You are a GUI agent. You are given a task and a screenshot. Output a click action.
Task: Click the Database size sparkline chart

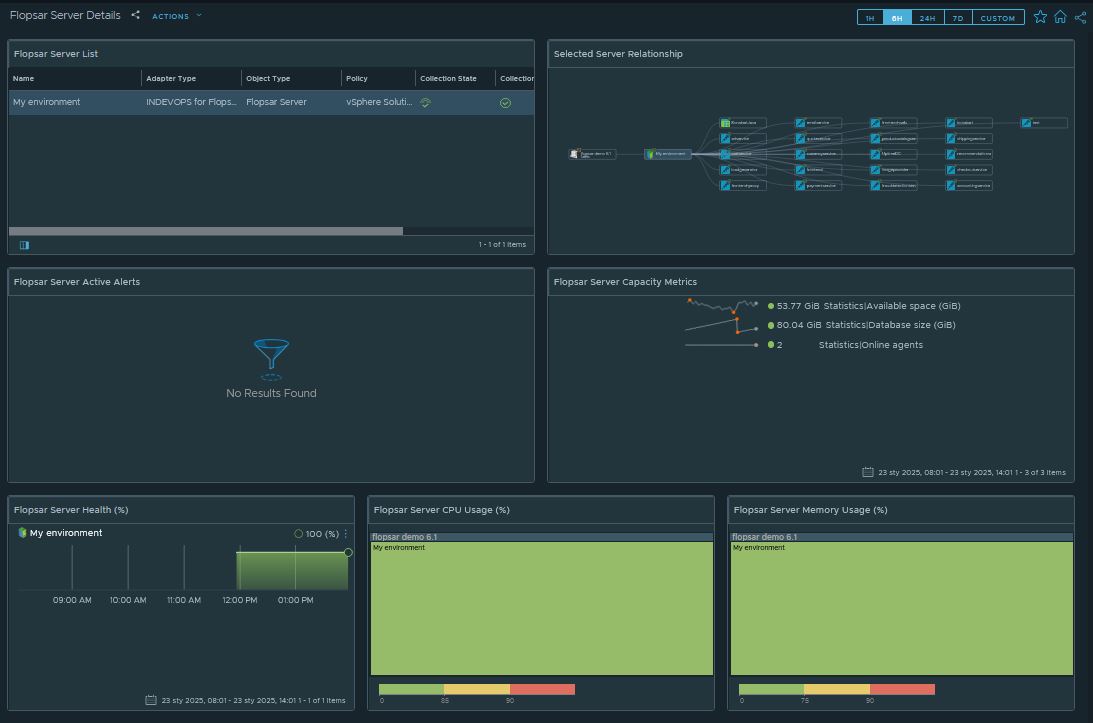pyautogui.click(x=722, y=325)
